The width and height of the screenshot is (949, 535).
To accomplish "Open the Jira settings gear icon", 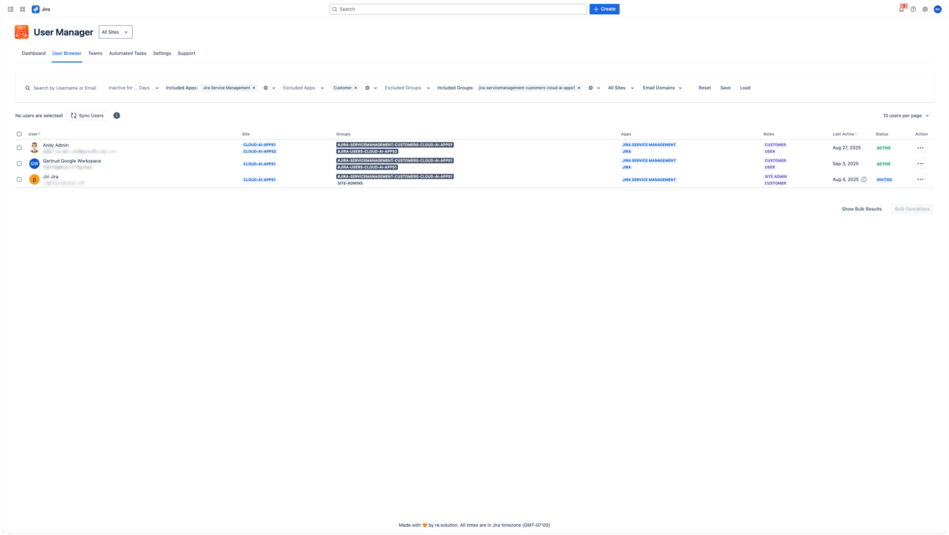I will [x=925, y=9].
